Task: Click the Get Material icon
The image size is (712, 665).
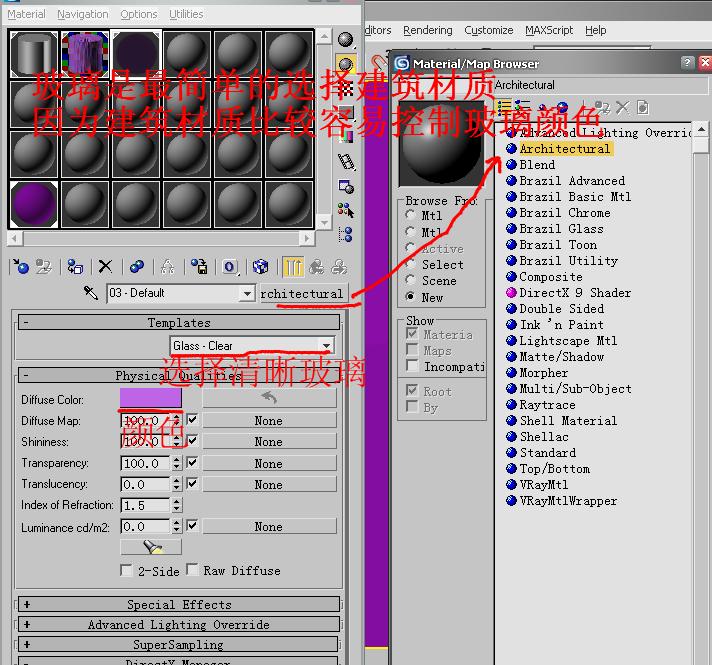Action: point(21,267)
